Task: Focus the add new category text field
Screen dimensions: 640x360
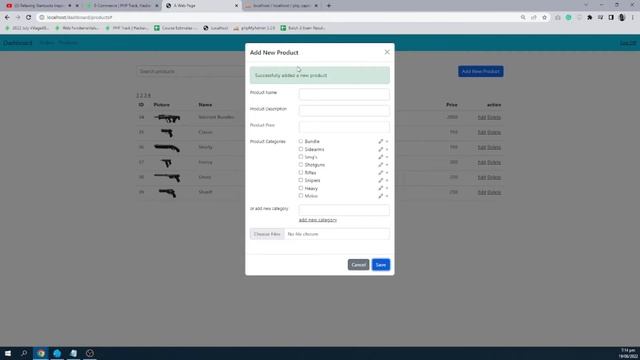Action: click(344, 210)
